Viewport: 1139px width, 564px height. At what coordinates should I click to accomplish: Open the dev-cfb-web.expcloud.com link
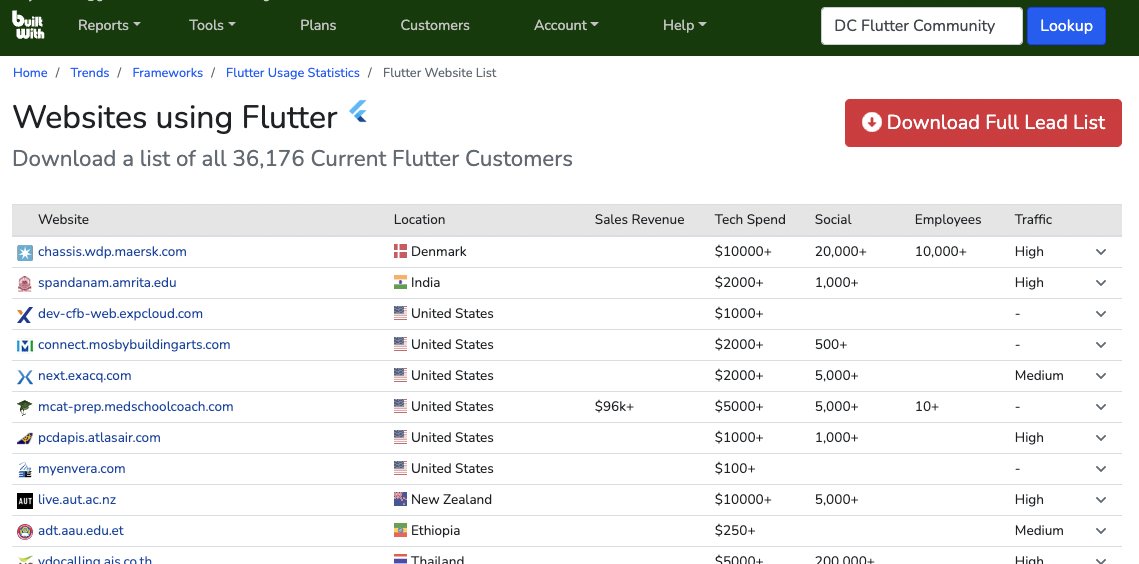tap(120, 314)
